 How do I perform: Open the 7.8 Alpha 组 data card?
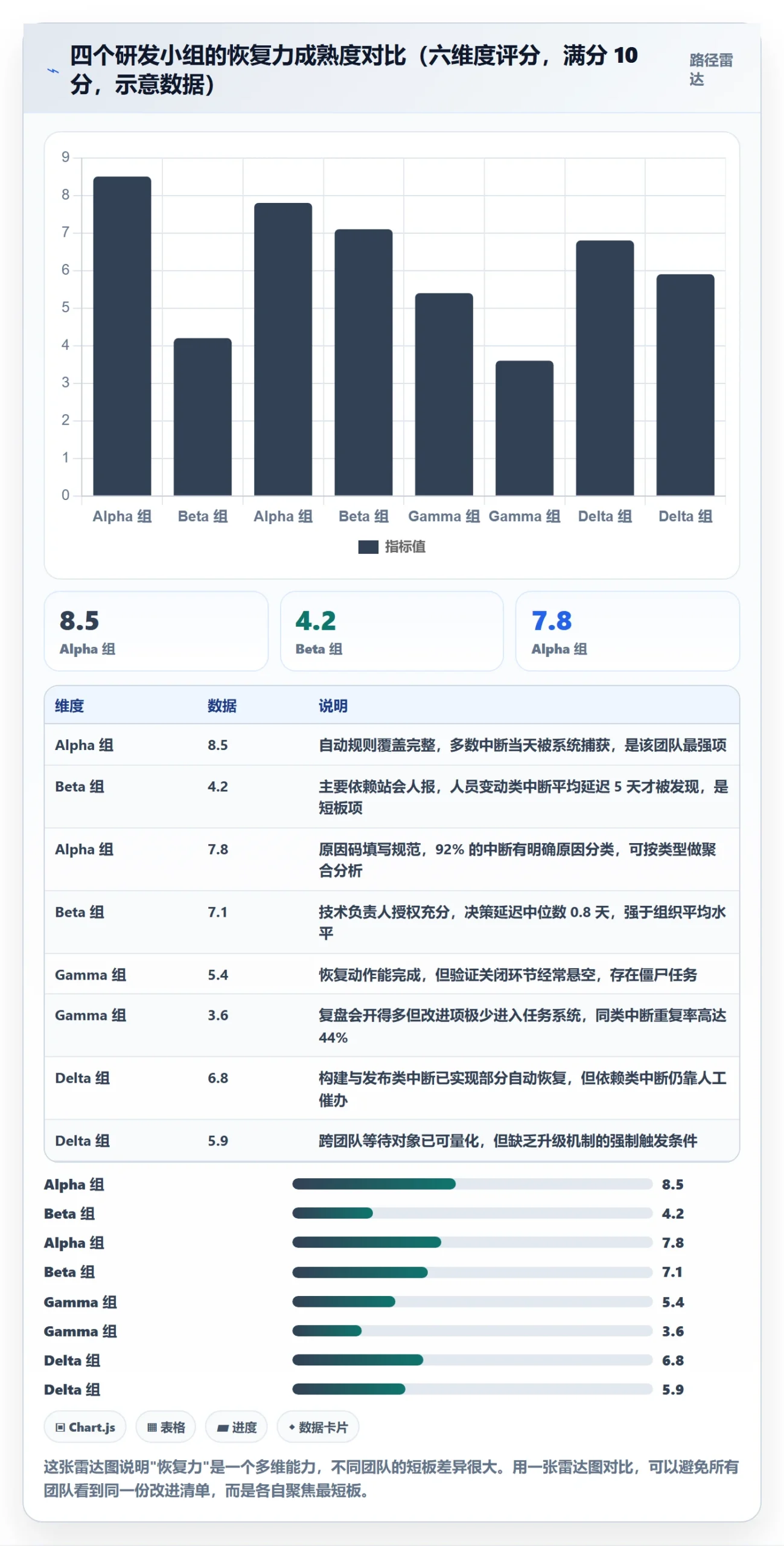[x=627, y=631]
